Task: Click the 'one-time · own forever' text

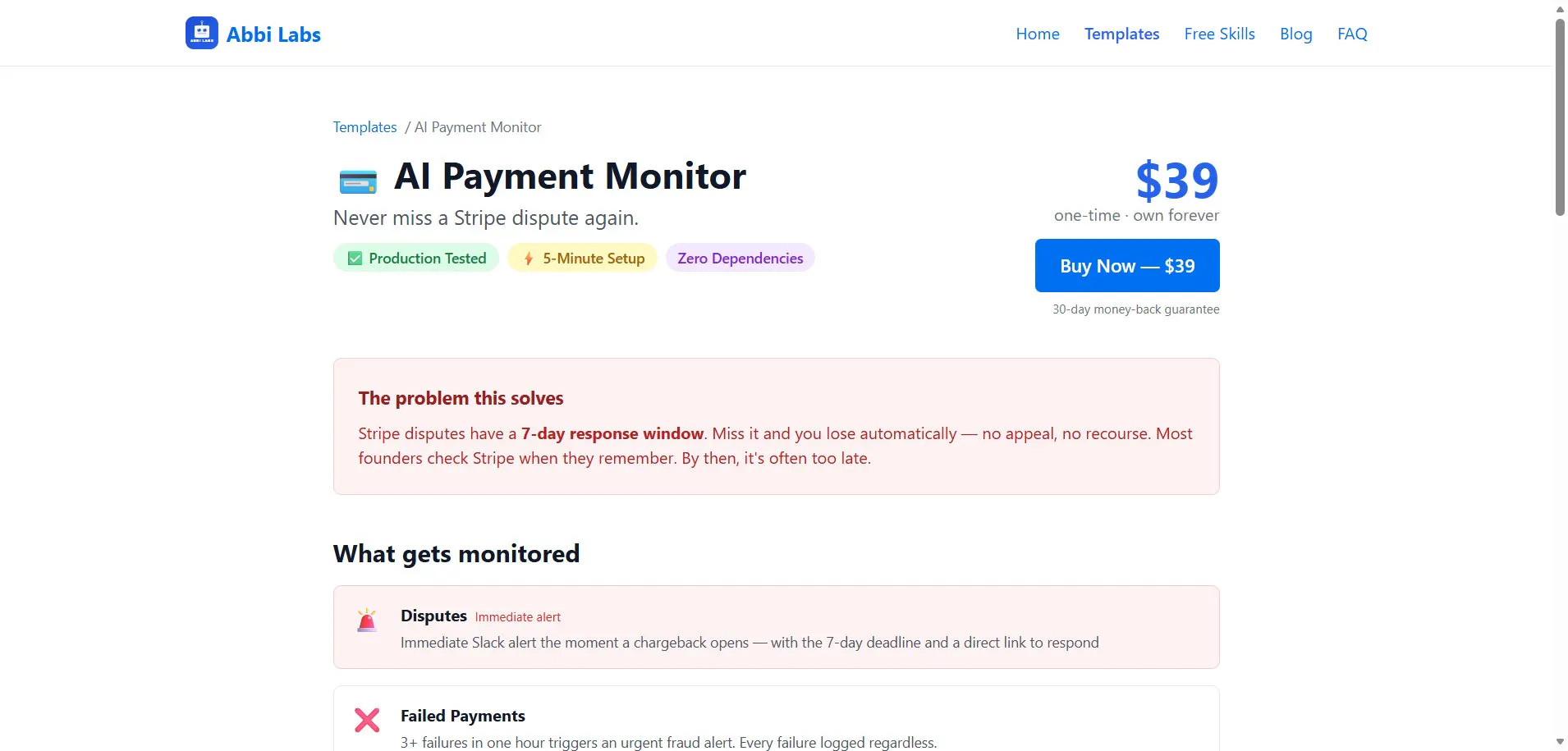Action: tap(1136, 215)
